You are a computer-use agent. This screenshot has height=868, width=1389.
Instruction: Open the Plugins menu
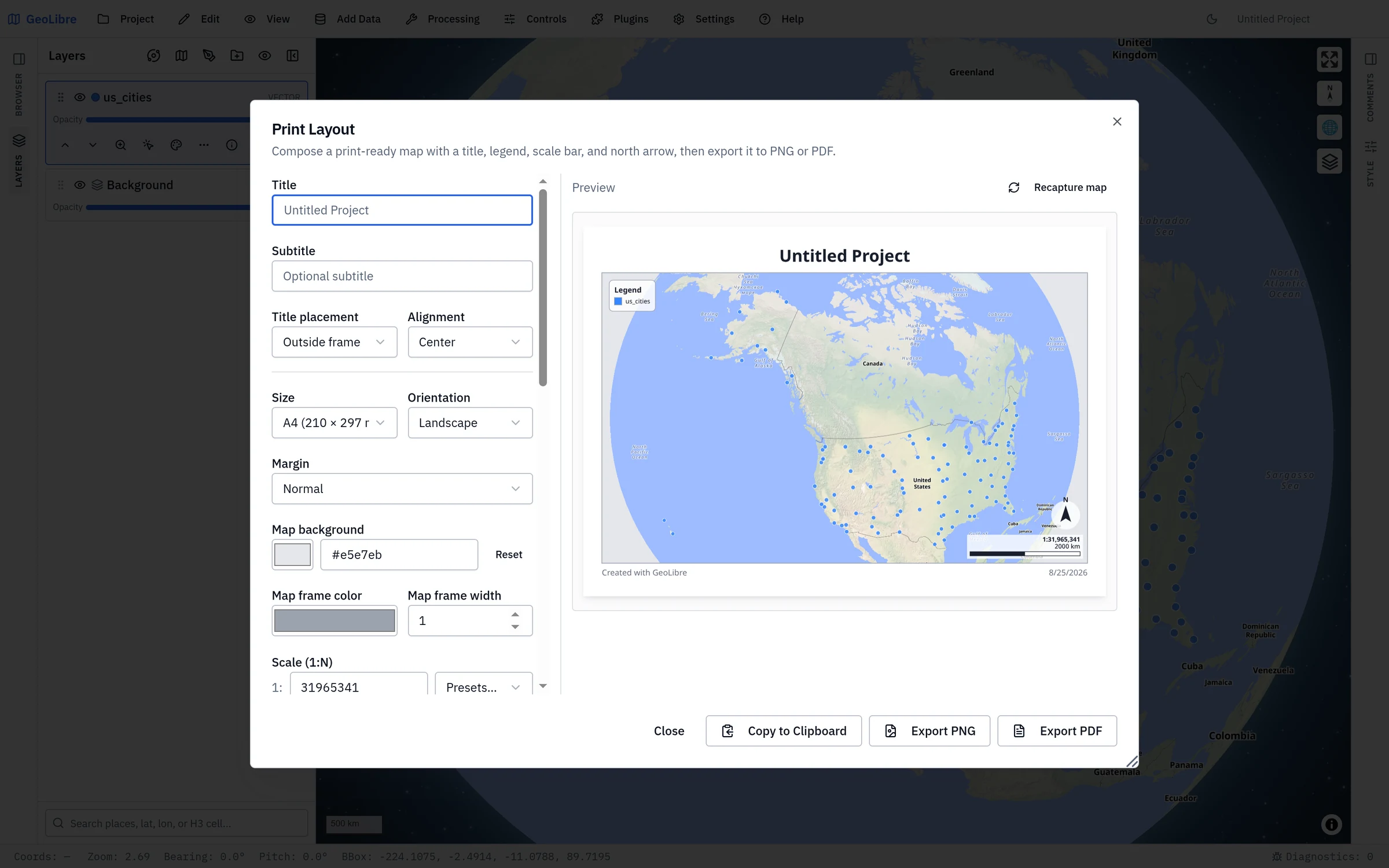coord(620,19)
